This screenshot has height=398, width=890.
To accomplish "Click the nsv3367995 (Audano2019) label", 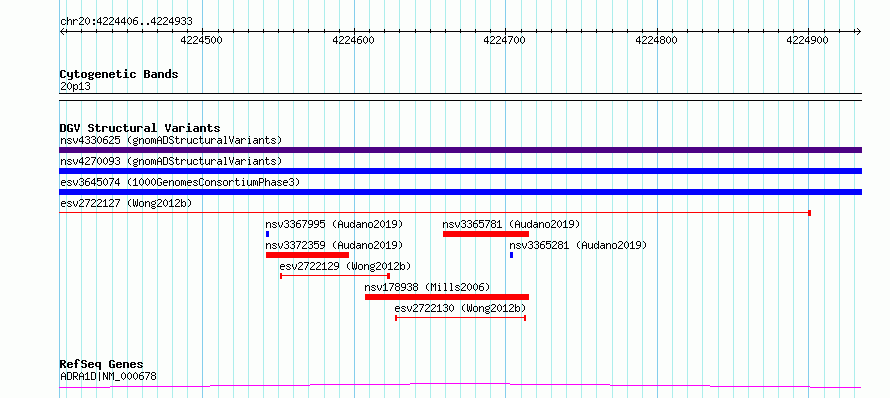I will click(x=334, y=224).
